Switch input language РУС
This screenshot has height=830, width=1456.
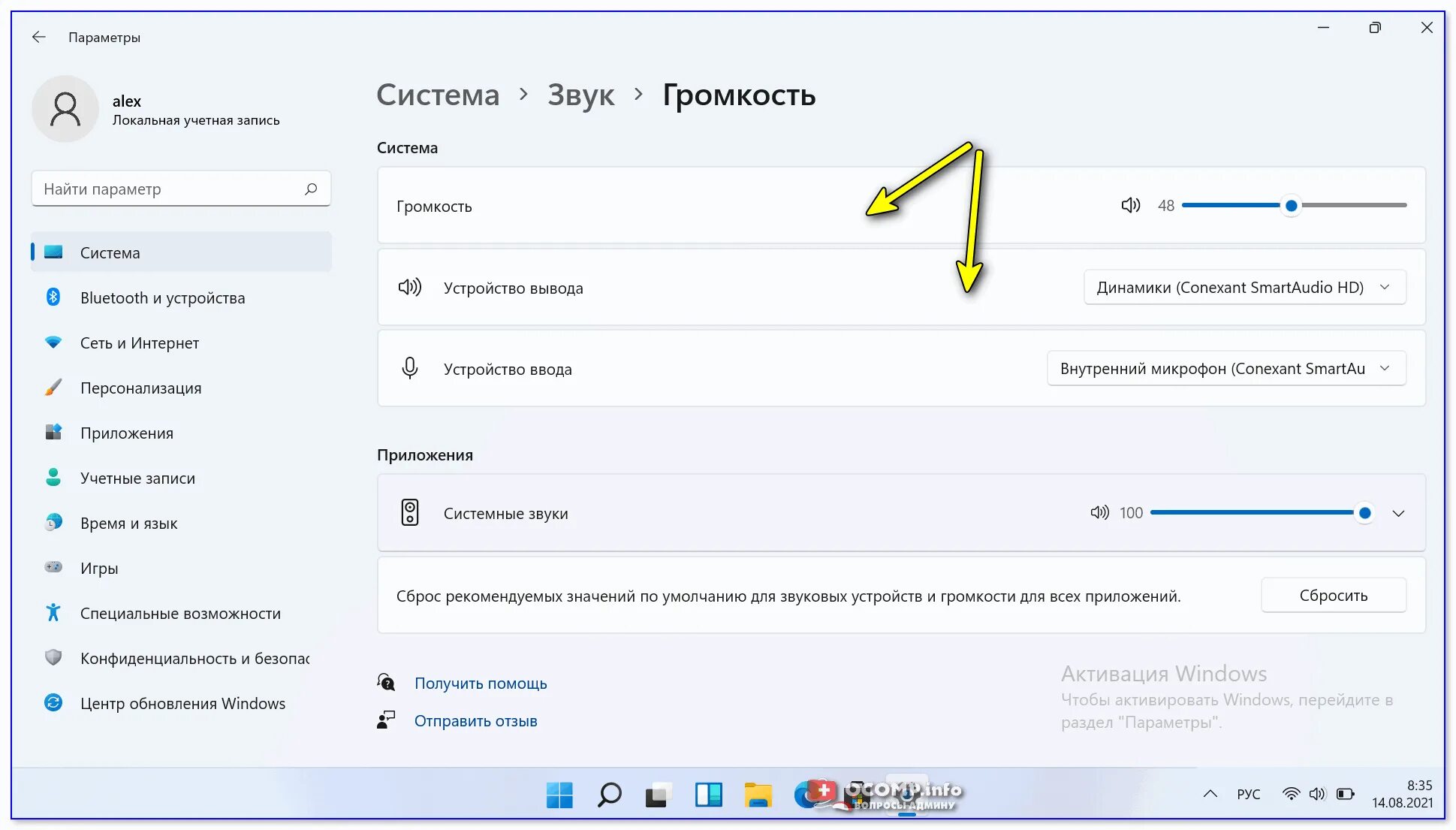(1249, 794)
